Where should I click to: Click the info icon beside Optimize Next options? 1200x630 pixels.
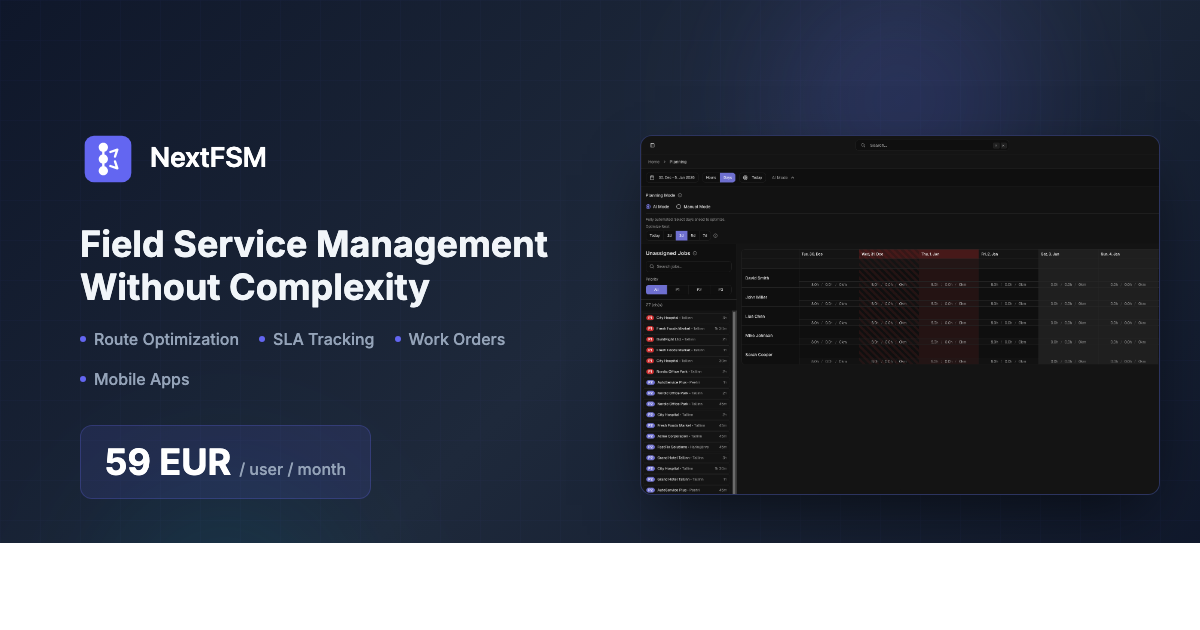click(715, 236)
